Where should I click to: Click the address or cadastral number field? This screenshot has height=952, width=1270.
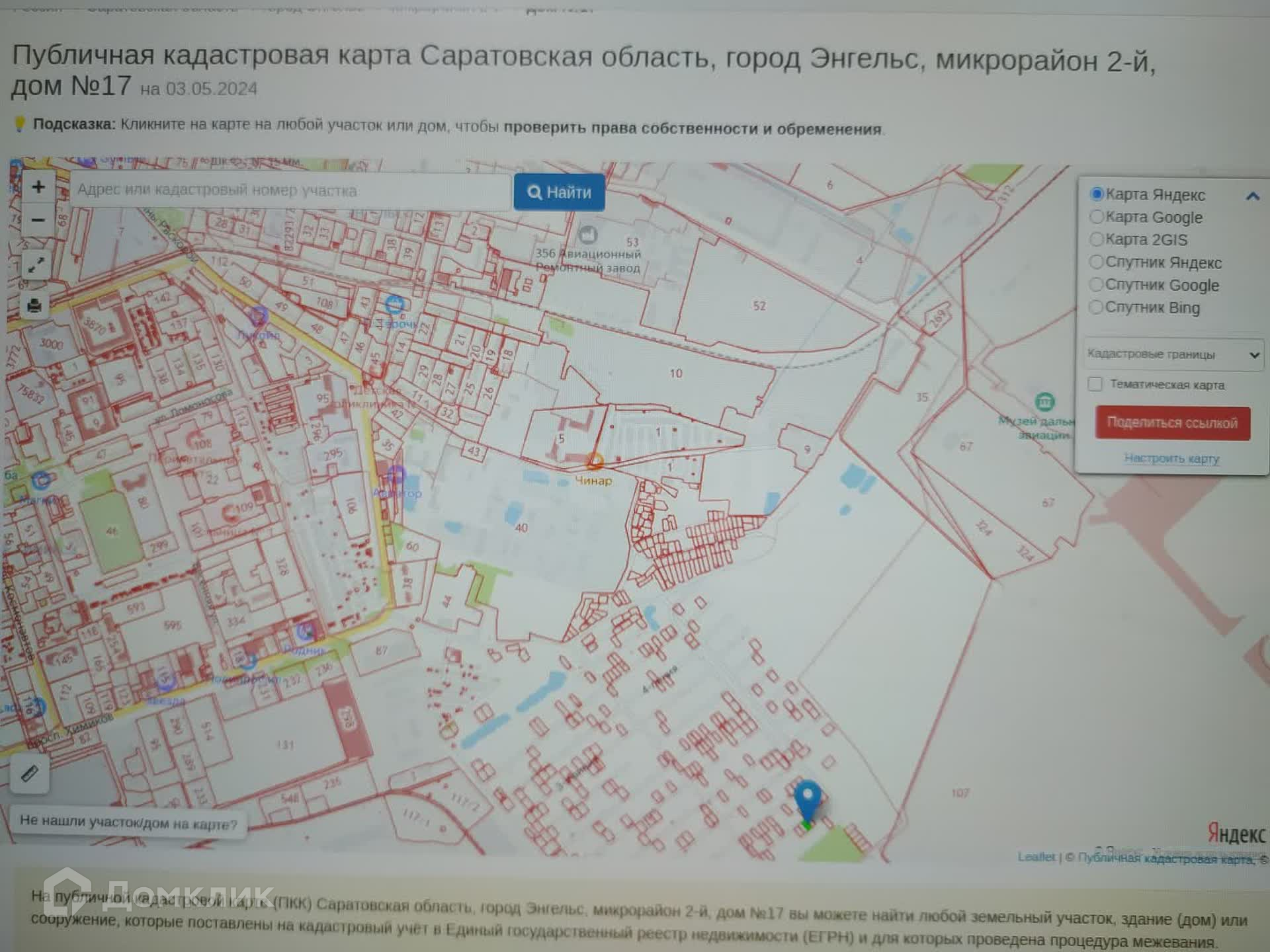click(x=290, y=191)
